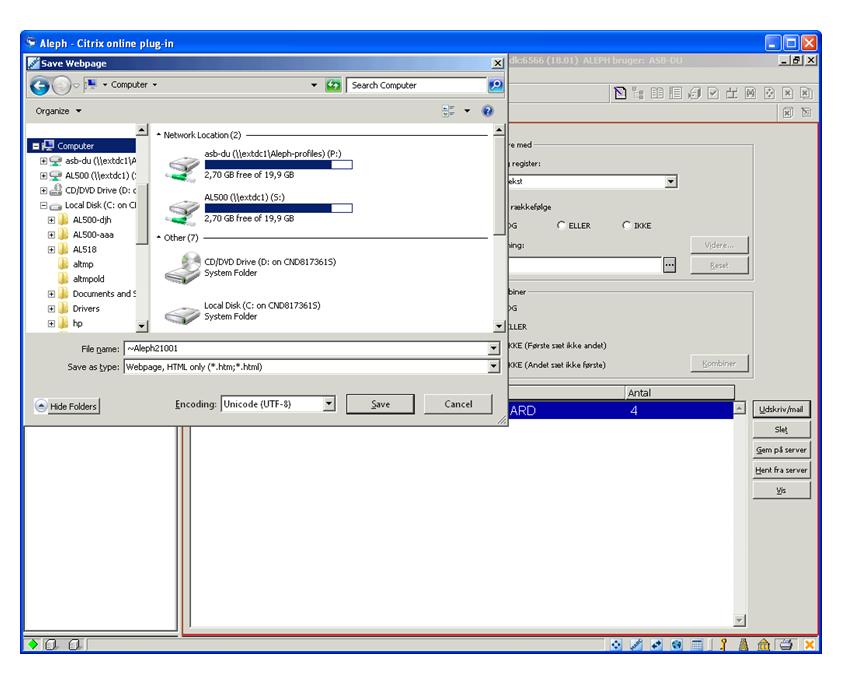
Task: Collapse the Network Location group
Action: click(x=156, y=134)
